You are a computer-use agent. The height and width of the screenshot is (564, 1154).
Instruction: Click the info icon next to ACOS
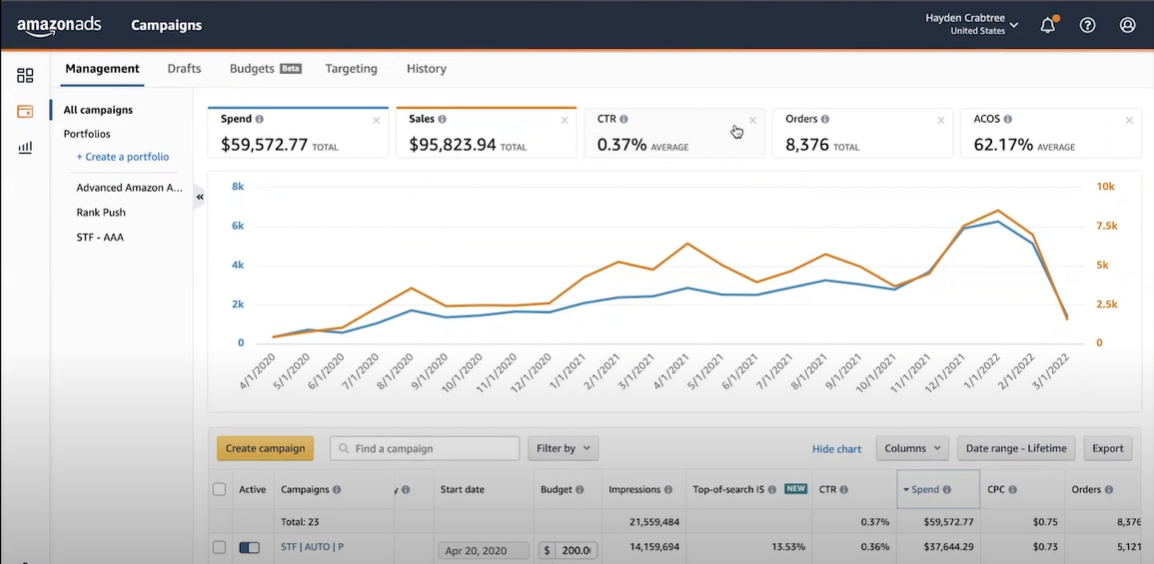[x=1008, y=119]
